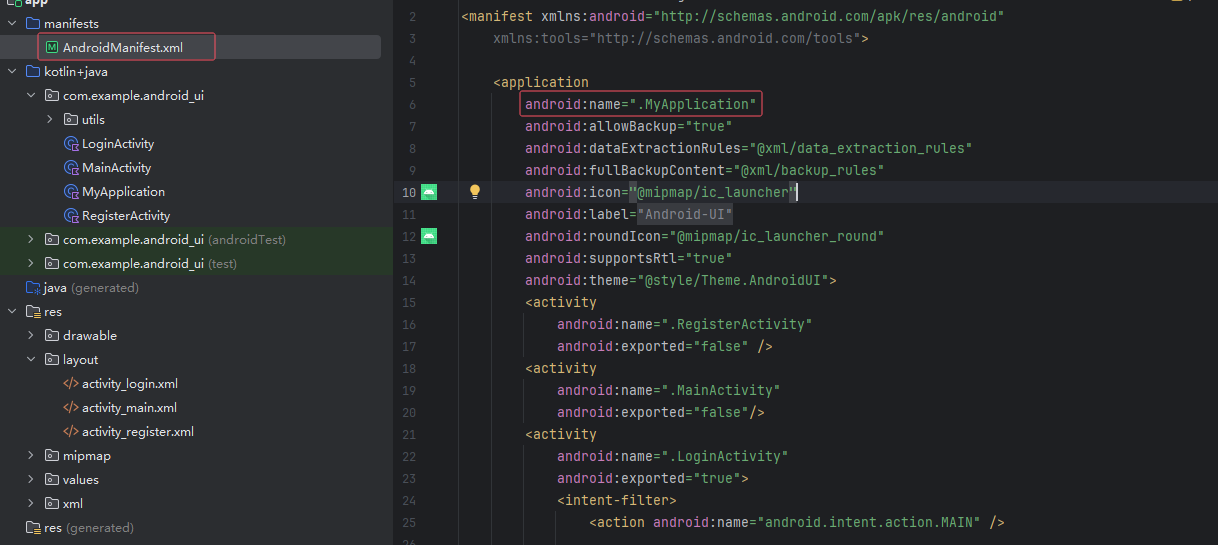Click the "@mipmap/ic_launcher_round" value

coord(777,236)
